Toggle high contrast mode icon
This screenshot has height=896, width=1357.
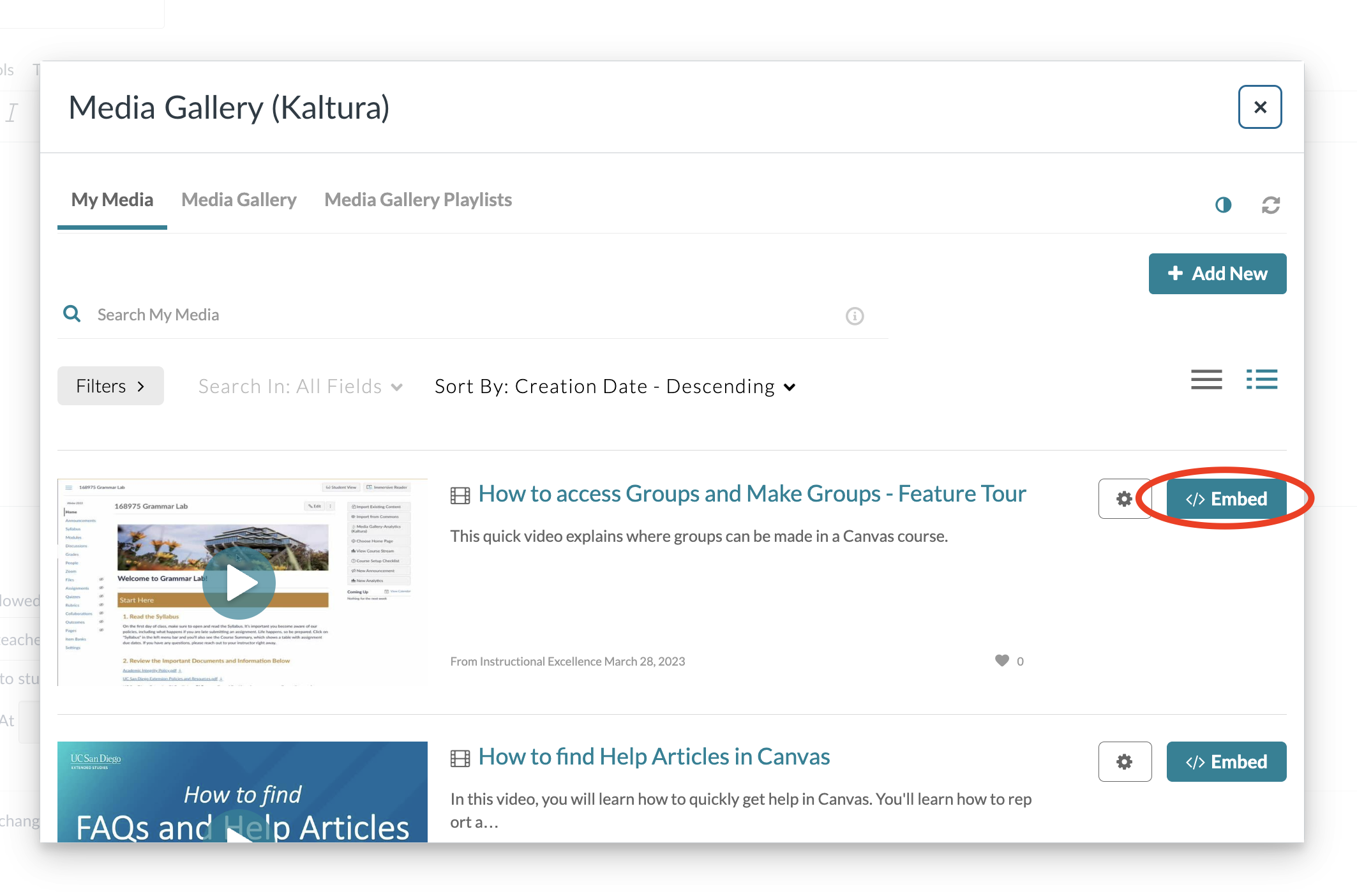coord(1223,205)
